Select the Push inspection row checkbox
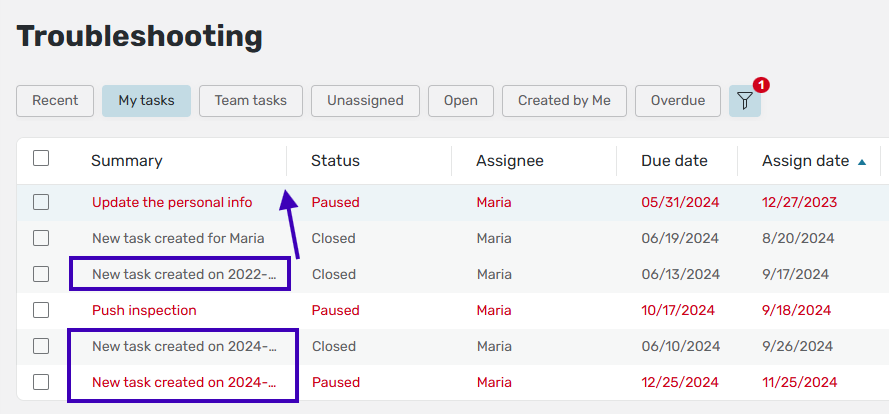The width and height of the screenshot is (889, 414). pyautogui.click(x=41, y=310)
